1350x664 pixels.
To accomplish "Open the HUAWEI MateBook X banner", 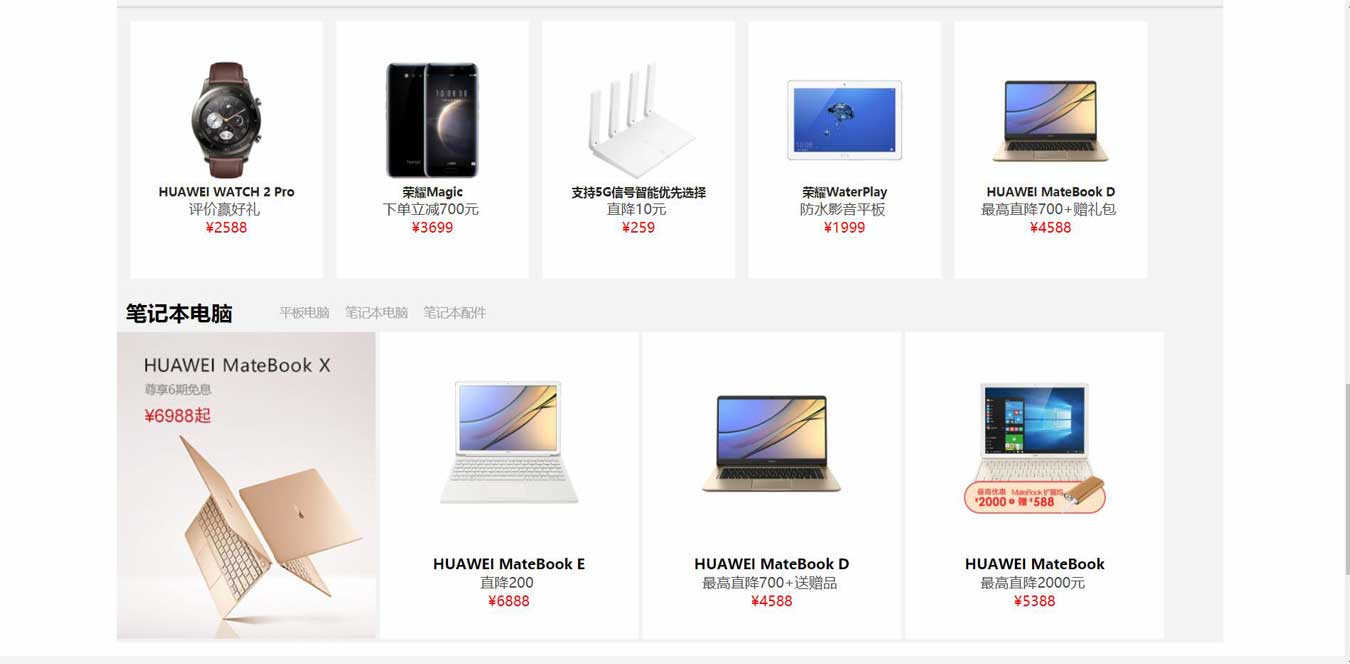I will (x=247, y=485).
